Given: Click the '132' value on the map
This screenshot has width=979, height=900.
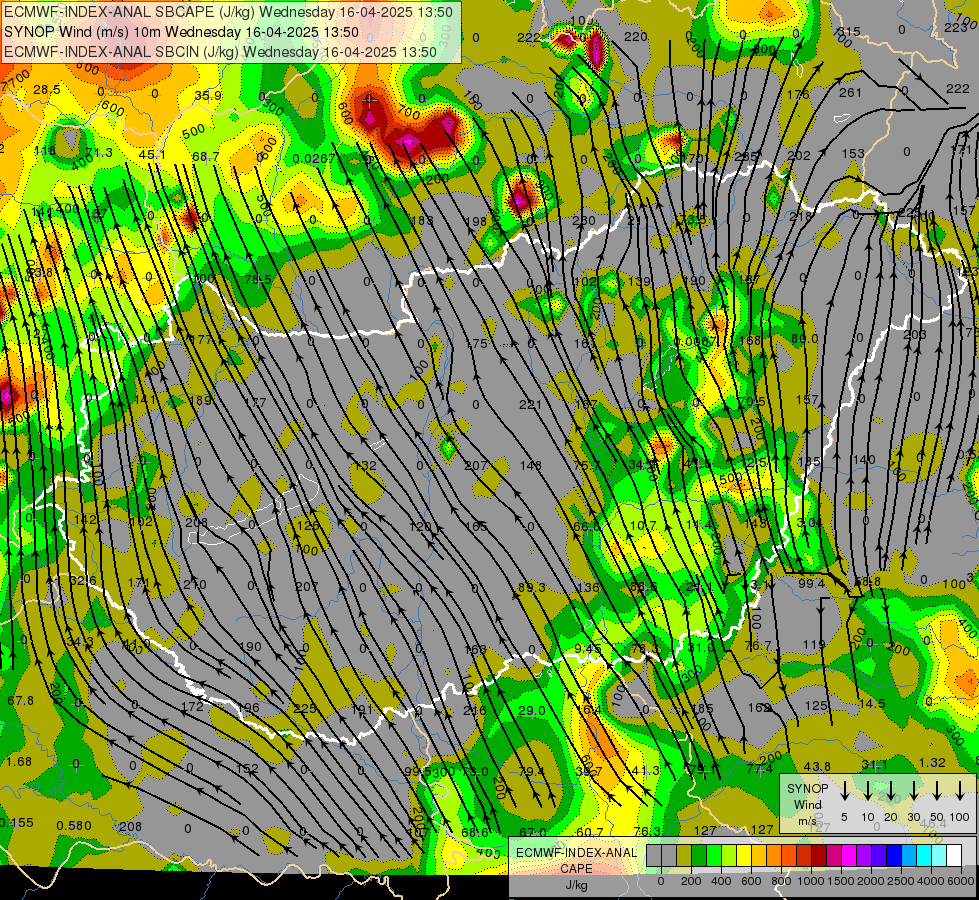Looking at the screenshot, I should [x=365, y=465].
